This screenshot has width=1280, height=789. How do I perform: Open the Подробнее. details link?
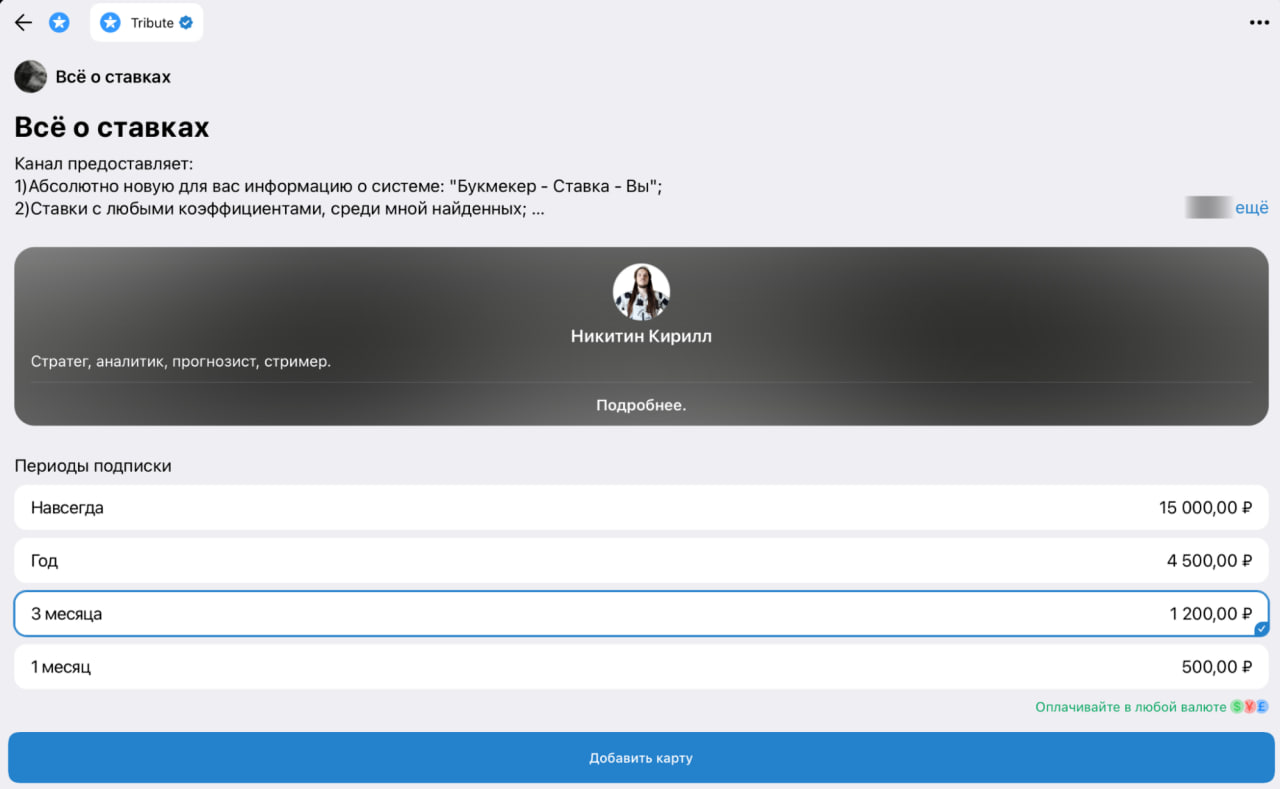pos(641,405)
